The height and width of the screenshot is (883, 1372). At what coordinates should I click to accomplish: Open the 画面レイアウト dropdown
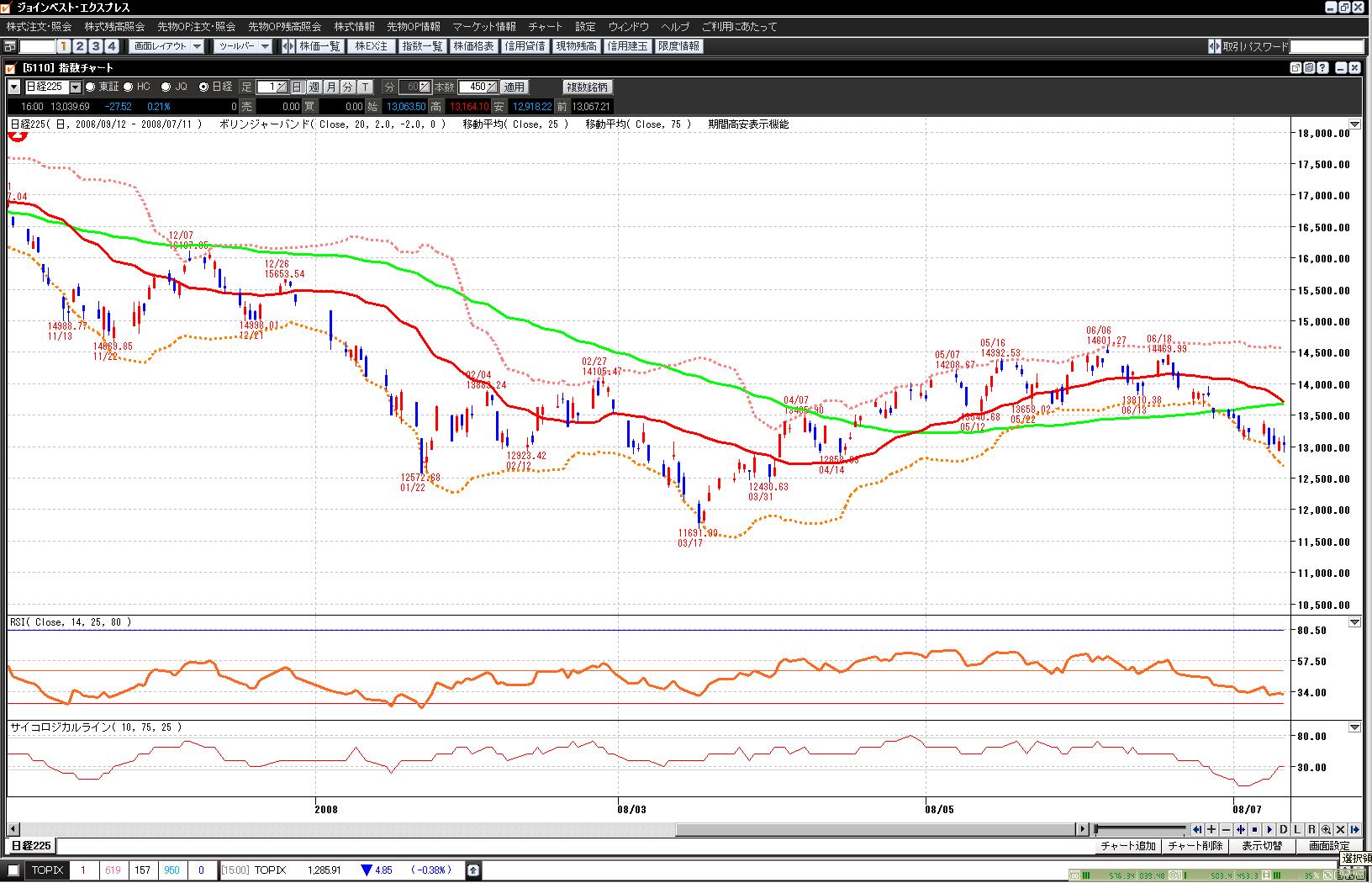tap(168, 46)
